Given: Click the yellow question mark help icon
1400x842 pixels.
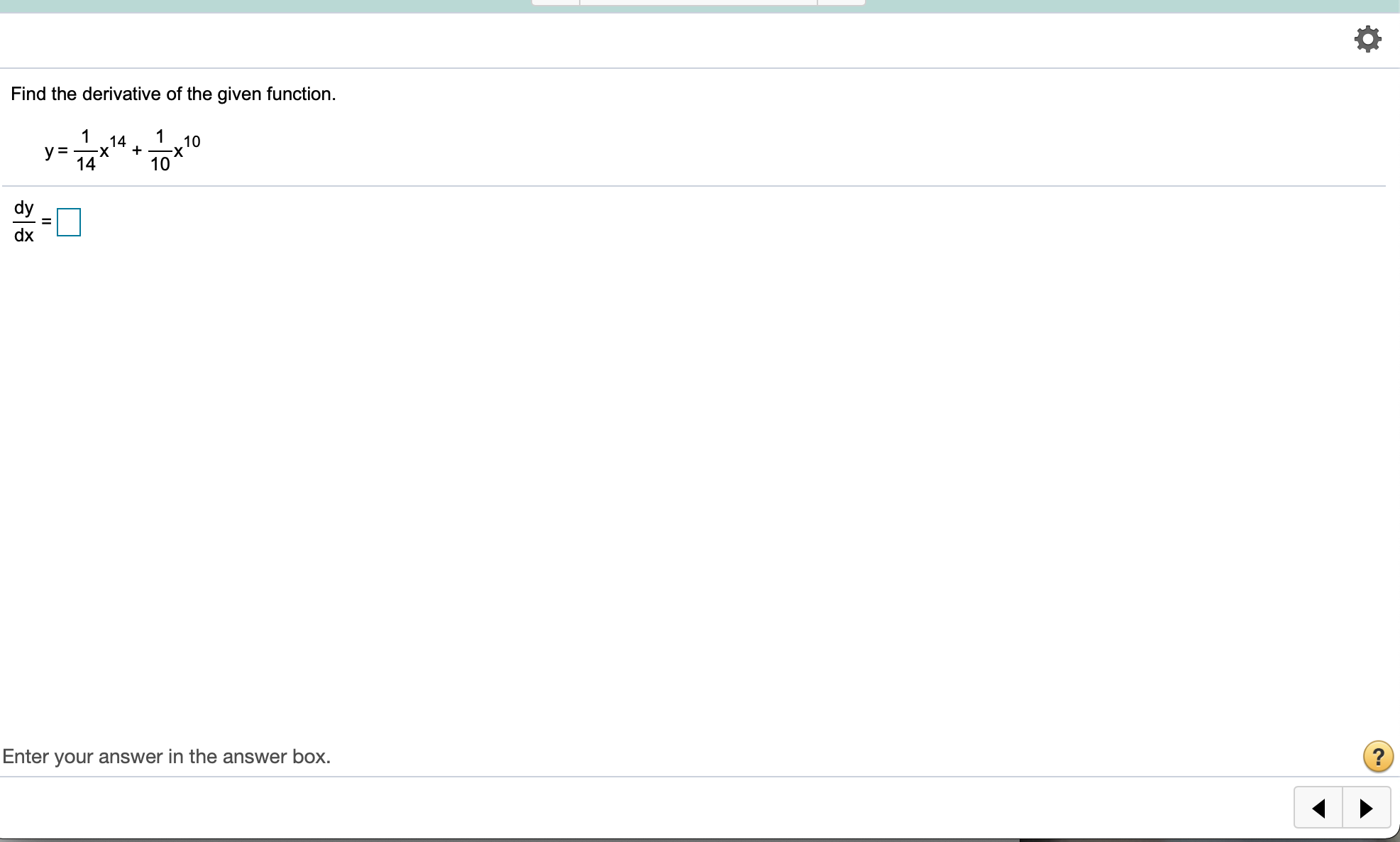Looking at the screenshot, I should point(1377,756).
